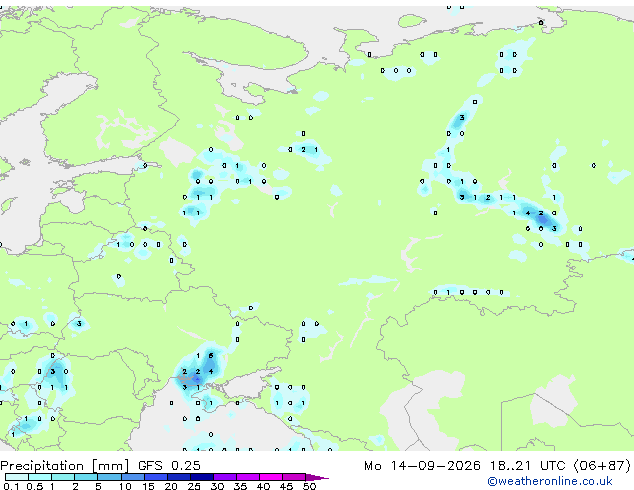634x490 pixels.
Task: Click the date 'Mo 14-09-2026' text
Action: click(422, 466)
